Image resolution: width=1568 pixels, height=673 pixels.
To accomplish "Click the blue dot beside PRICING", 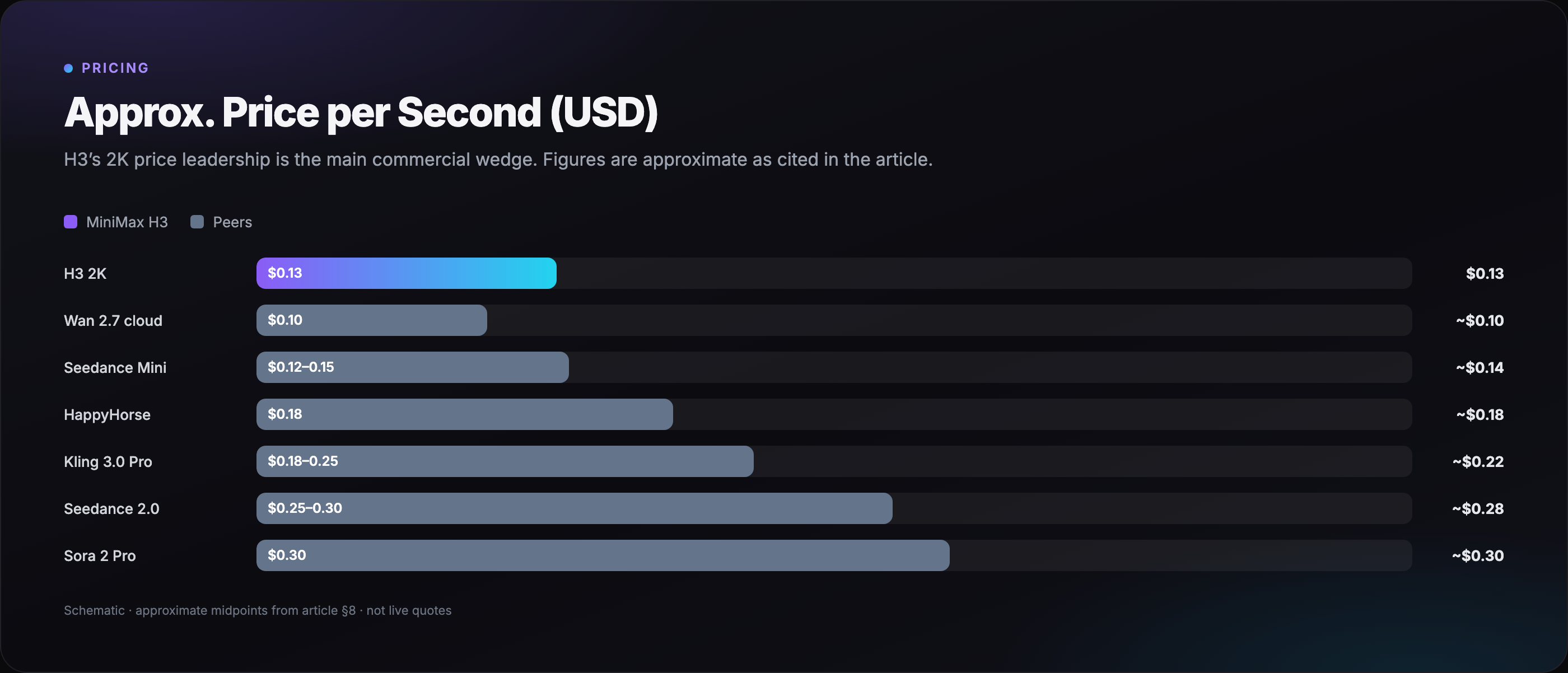I will tap(68, 68).
